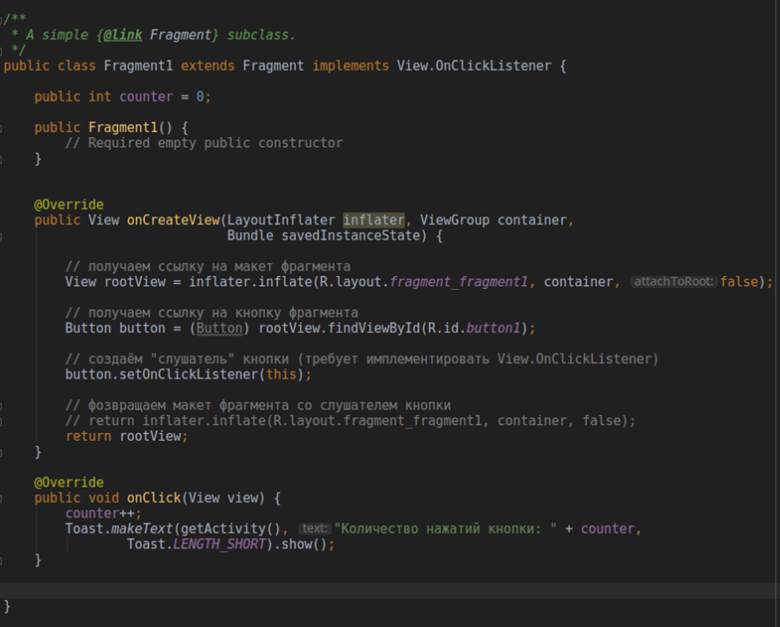Place cursor on counter field declaration
This screenshot has height=627, width=780.
click(146, 97)
